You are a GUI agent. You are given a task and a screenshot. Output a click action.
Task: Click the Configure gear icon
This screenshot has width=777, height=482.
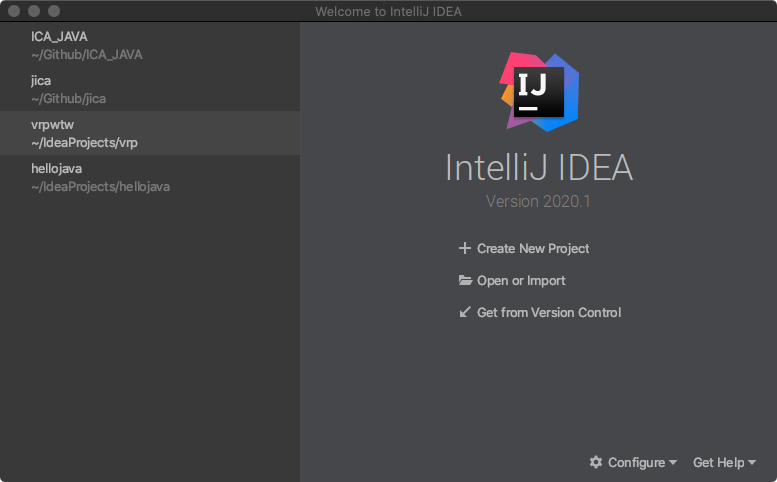coord(596,462)
